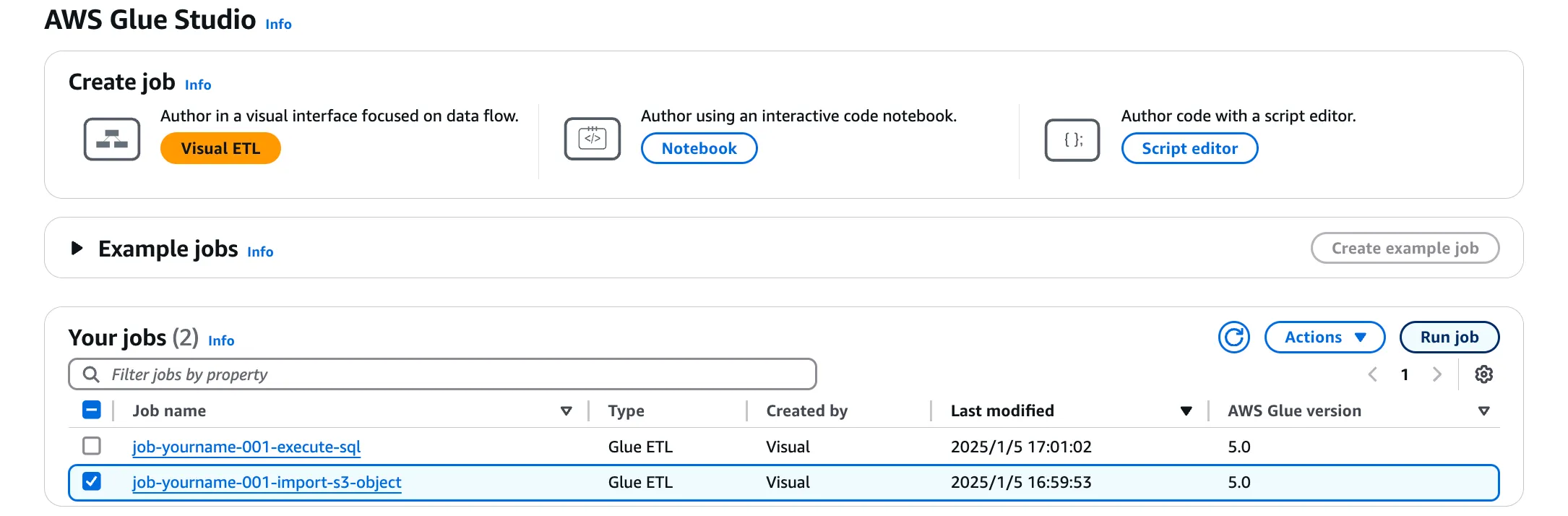This screenshot has height=516, width=1568.
Task: Click the Visual ETL orange button
Action: pyautogui.click(x=220, y=148)
